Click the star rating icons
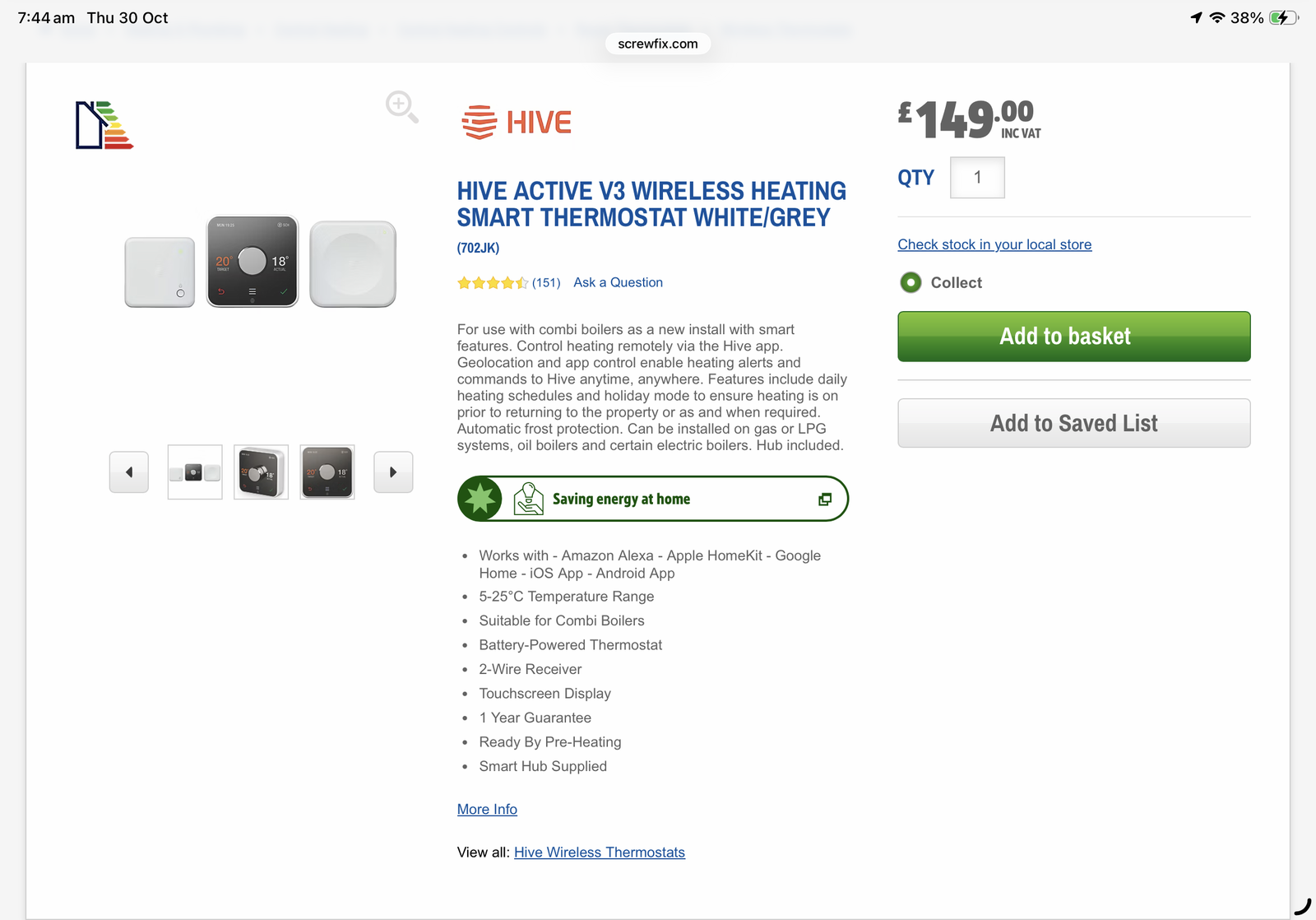 point(492,283)
